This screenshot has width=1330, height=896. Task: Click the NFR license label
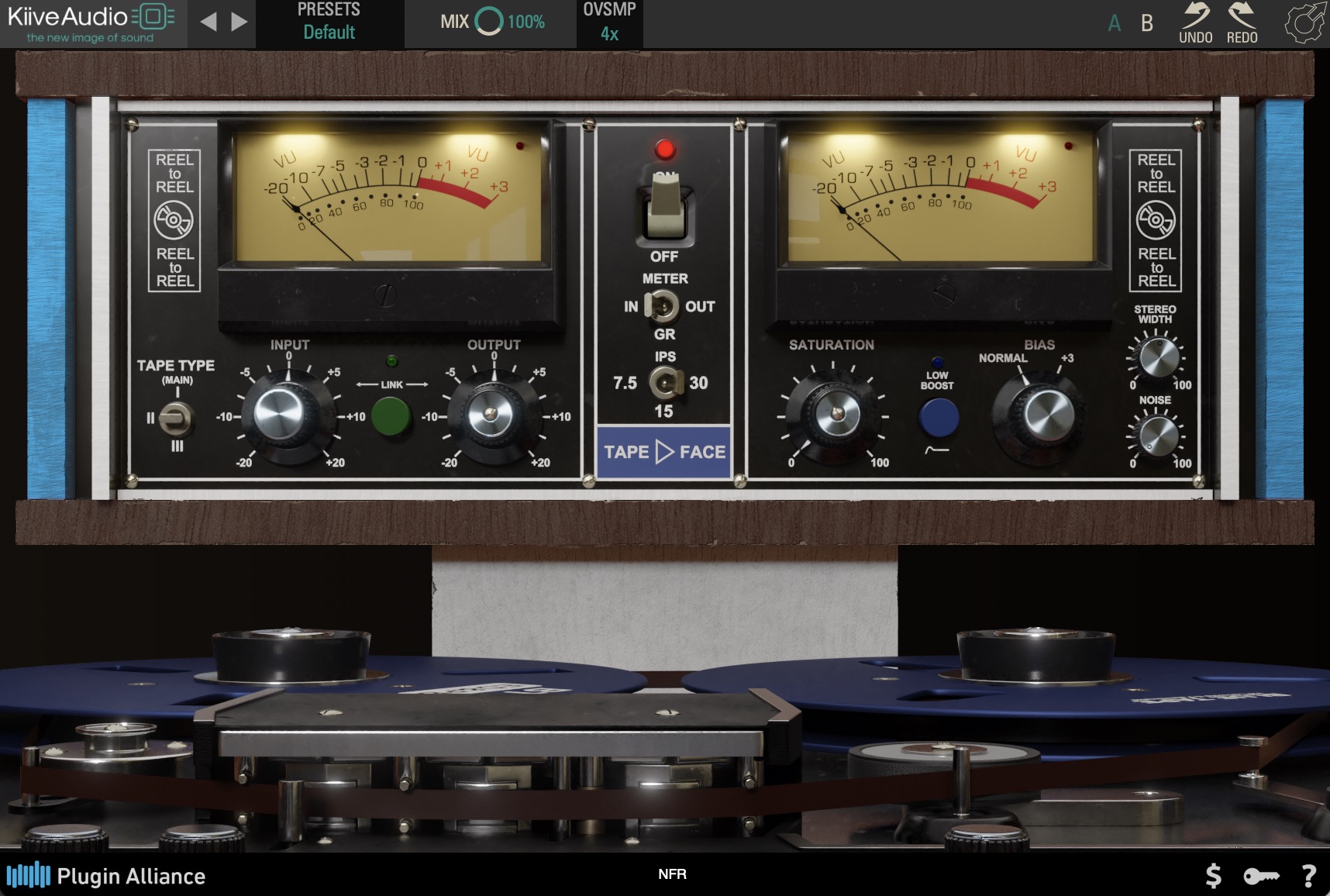(673, 874)
